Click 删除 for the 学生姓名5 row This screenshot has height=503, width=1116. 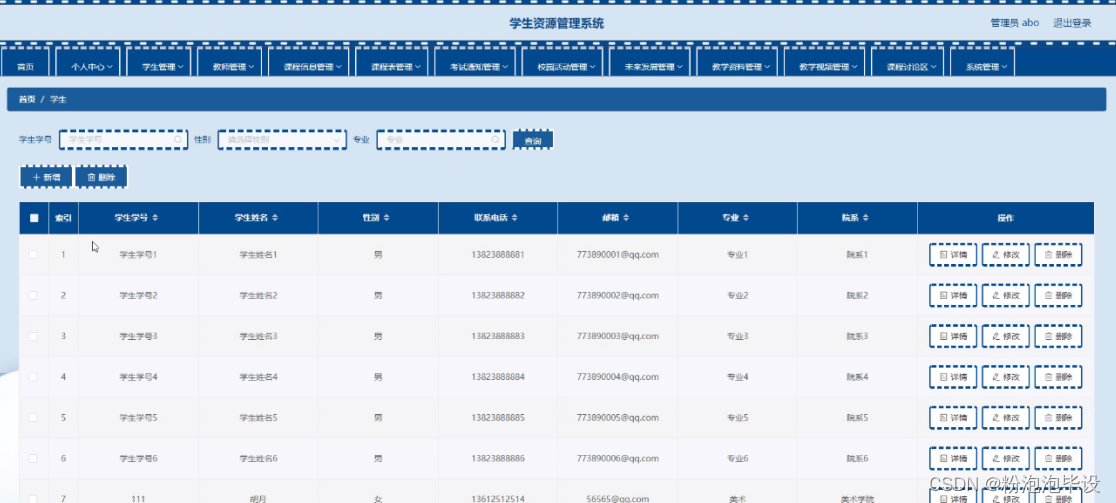[x=1058, y=418]
